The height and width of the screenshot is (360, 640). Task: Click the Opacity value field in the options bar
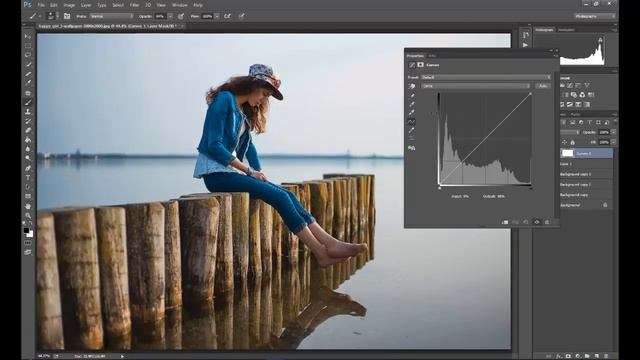click(160, 16)
